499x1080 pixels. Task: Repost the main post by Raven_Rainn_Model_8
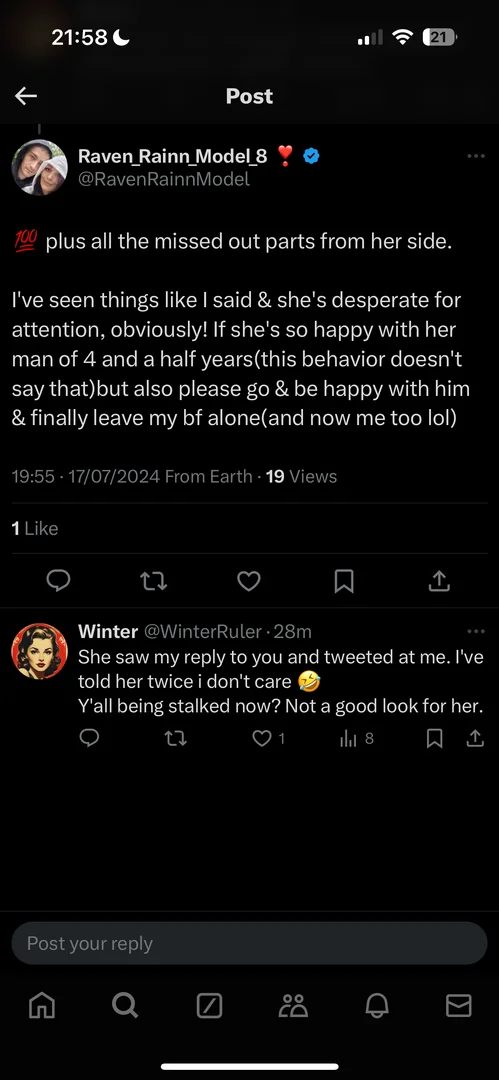click(x=153, y=582)
